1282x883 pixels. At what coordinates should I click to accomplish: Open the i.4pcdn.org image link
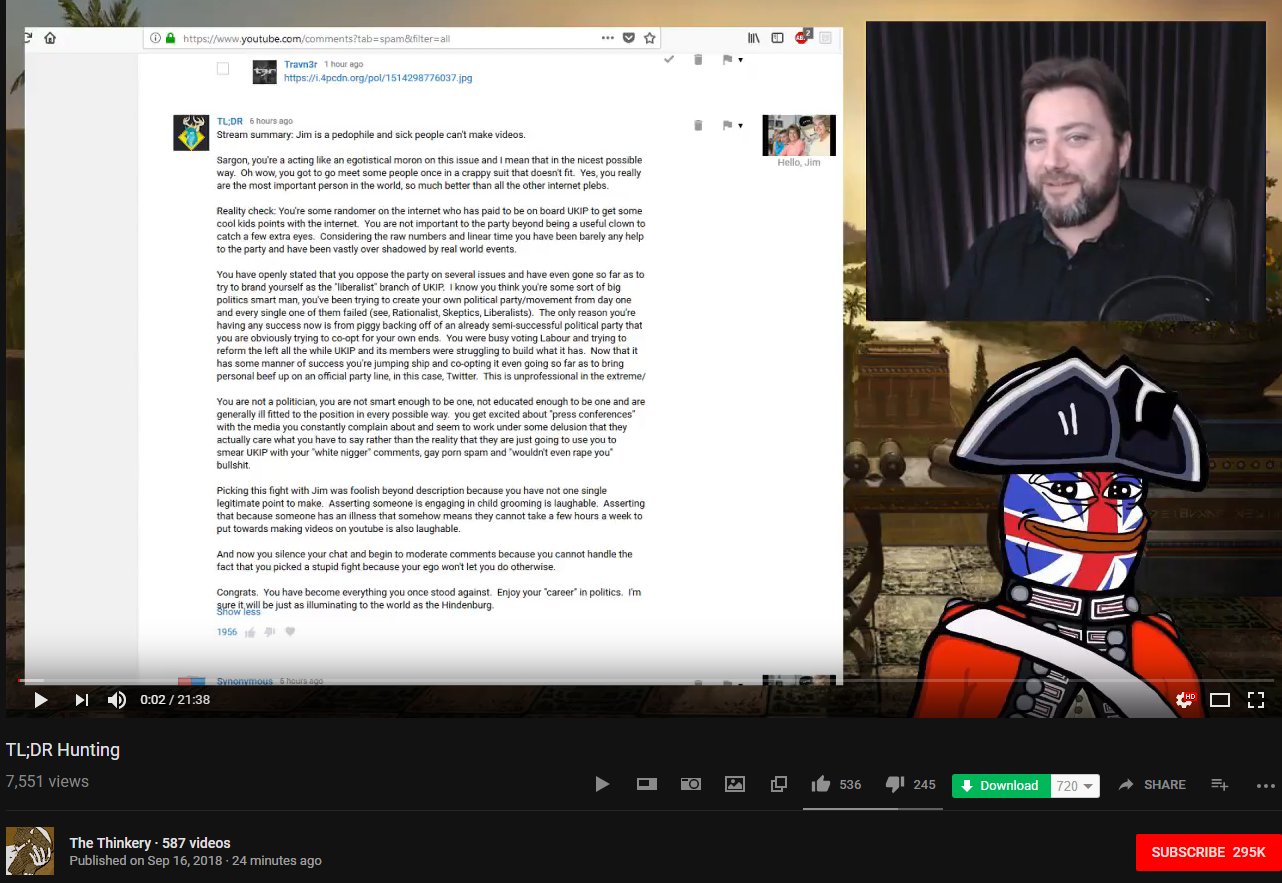378,77
